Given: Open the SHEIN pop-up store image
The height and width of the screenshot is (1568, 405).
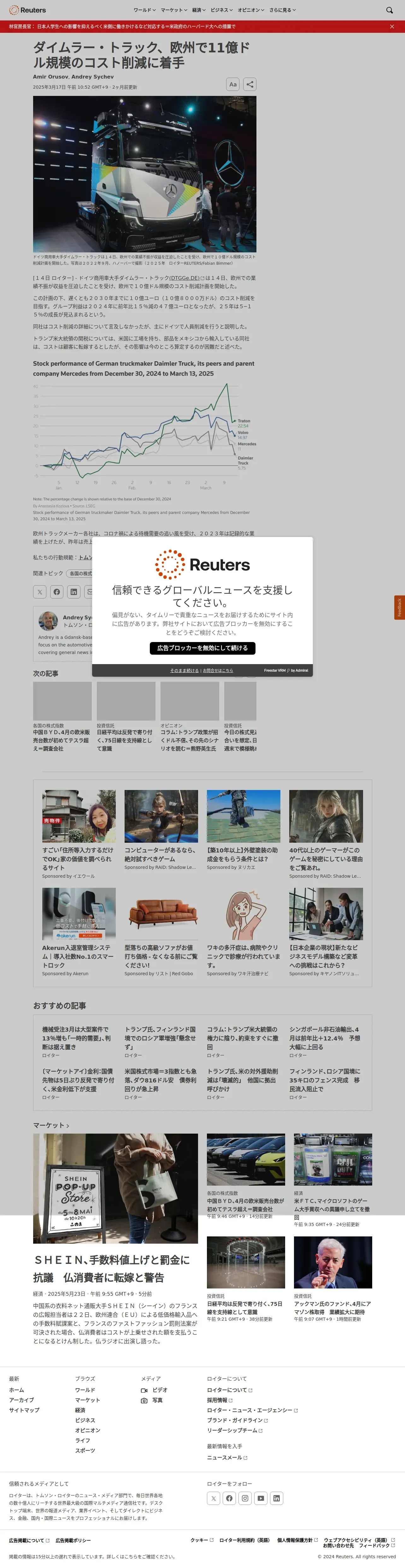Looking at the screenshot, I should point(115,1188).
